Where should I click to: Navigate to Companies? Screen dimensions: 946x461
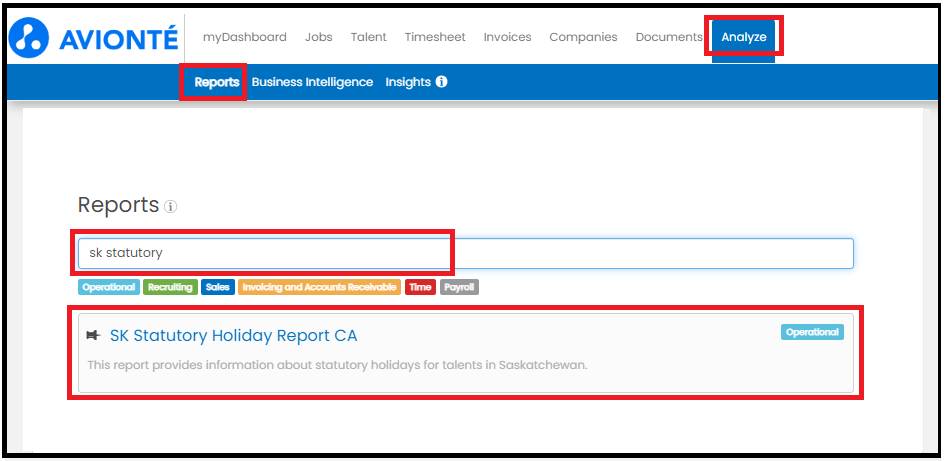pos(583,37)
